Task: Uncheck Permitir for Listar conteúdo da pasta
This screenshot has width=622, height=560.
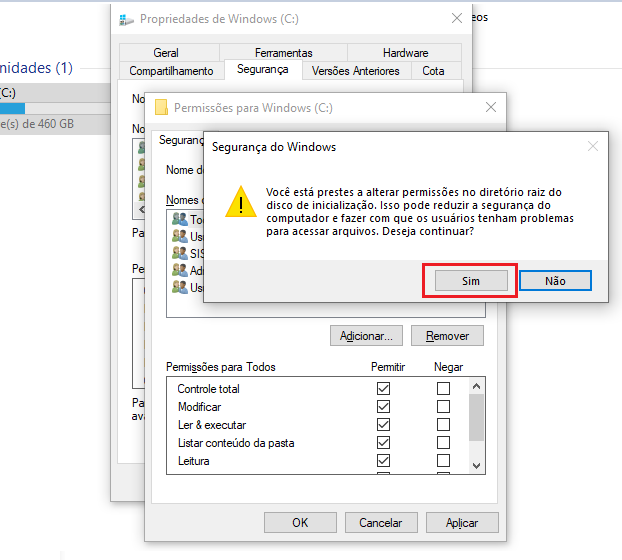Action: pos(384,443)
